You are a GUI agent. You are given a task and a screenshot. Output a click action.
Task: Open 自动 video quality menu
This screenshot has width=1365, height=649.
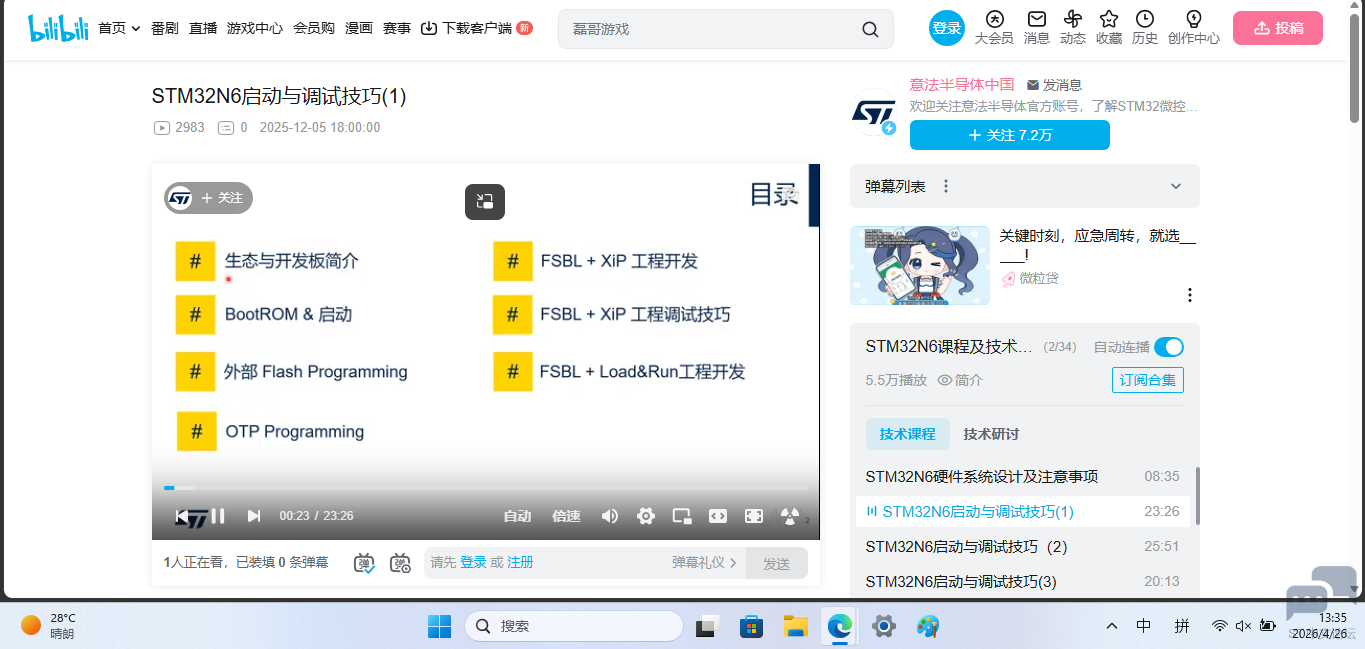pyautogui.click(x=517, y=516)
